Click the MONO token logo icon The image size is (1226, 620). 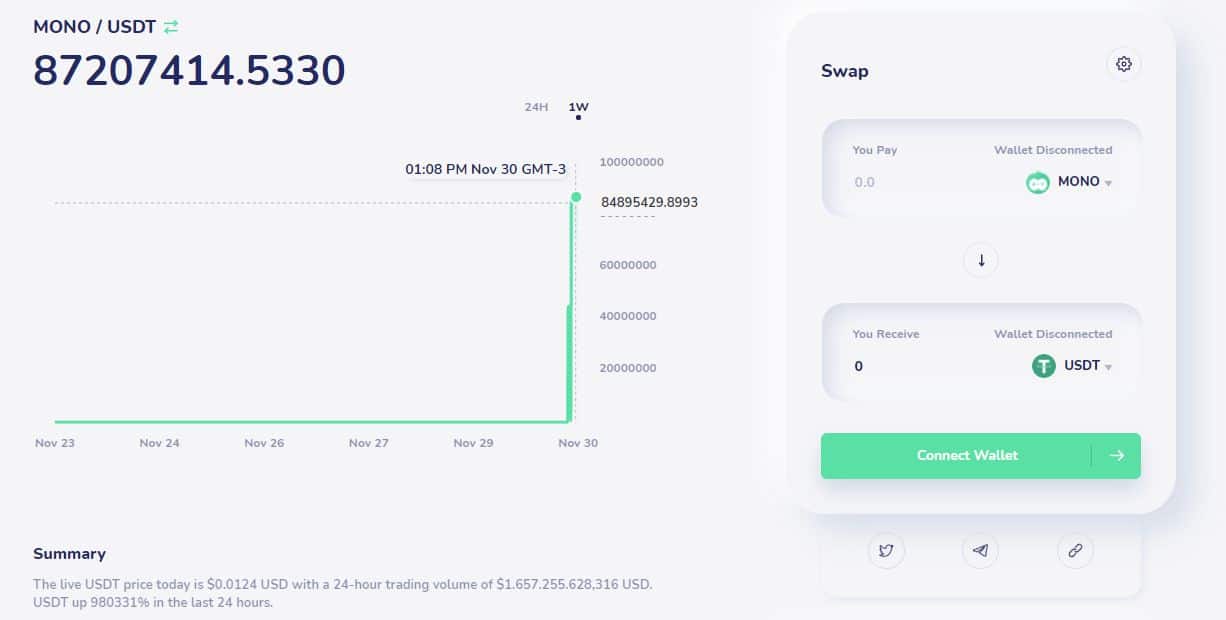pos(1038,182)
